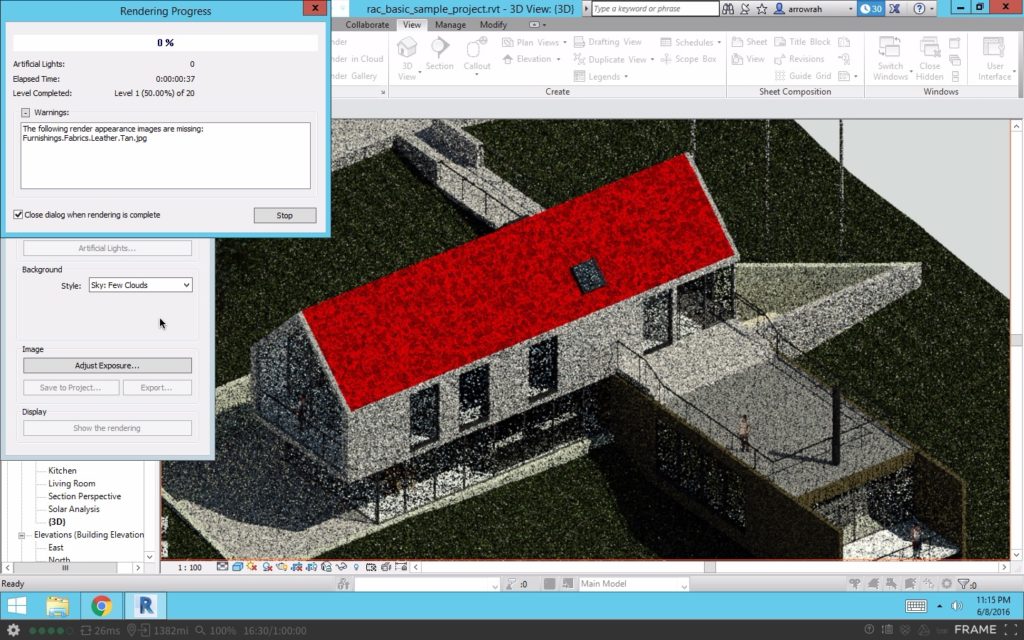Screen dimensions: 1024x640
Task: Select Solar Analysis in the project browser
Action: [74, 509]
